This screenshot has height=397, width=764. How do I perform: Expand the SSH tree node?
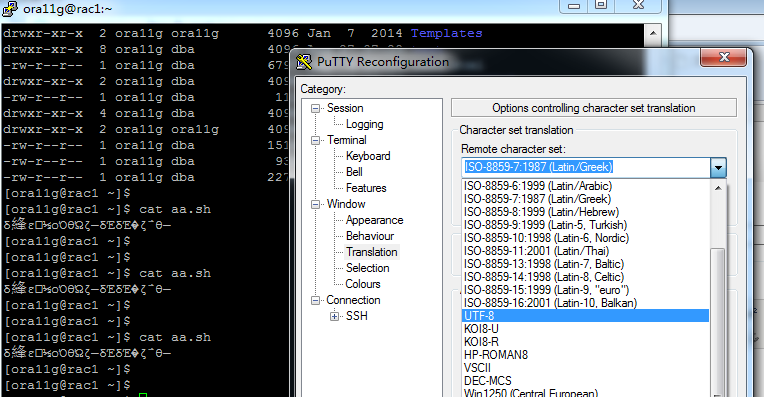coord(334,317)
